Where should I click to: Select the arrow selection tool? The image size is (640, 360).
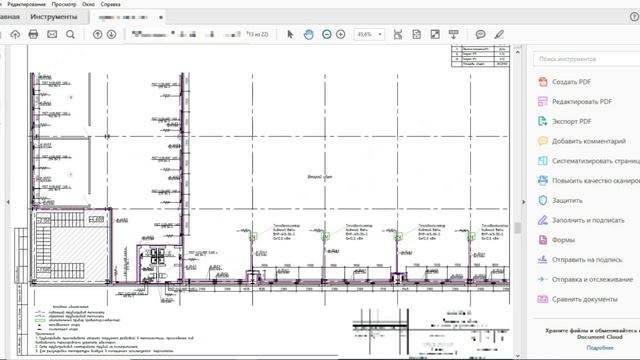[290, 34]
